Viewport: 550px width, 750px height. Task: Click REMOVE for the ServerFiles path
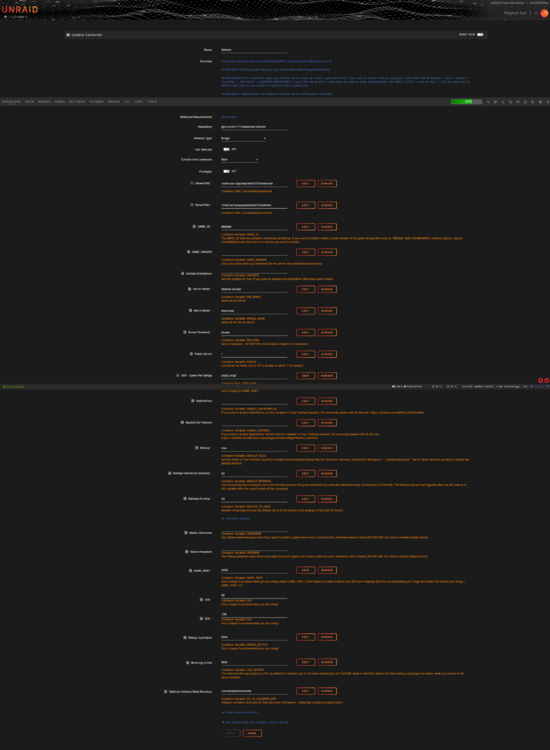tap(327, 205)
